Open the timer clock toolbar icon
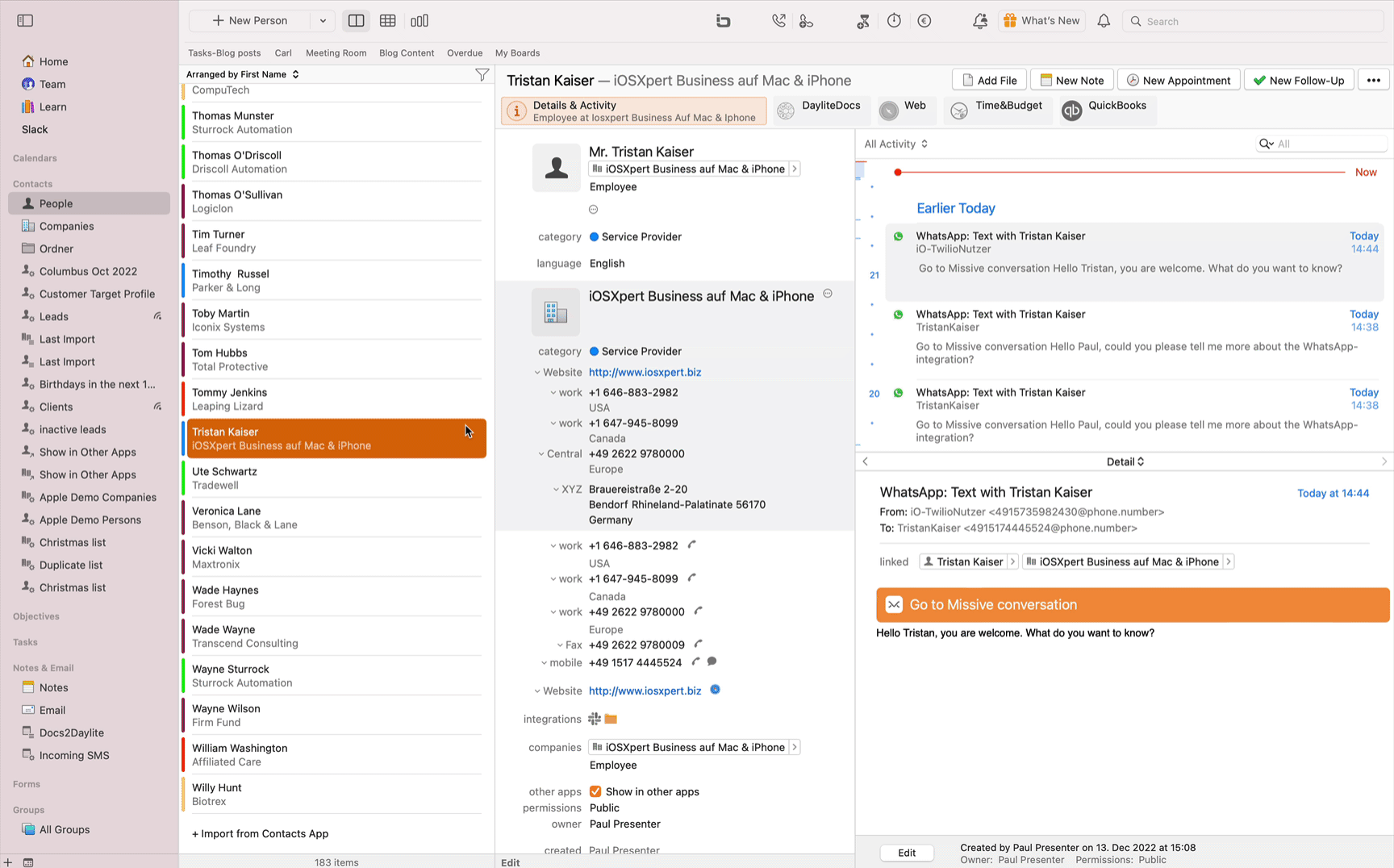This screenshot has height=868, width=1394. 894,21
